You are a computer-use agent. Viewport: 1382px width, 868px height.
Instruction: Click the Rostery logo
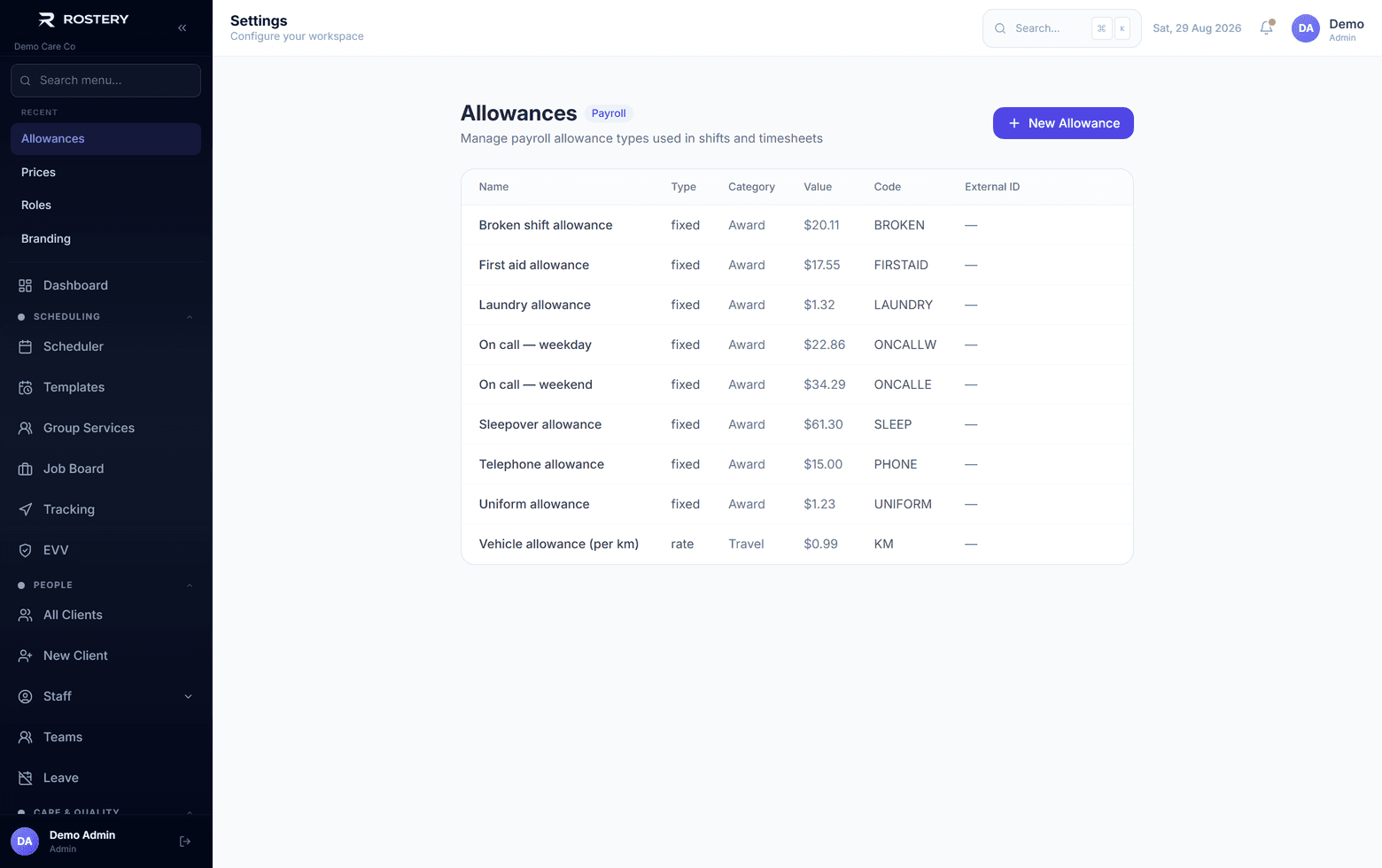tap(84, 19)
